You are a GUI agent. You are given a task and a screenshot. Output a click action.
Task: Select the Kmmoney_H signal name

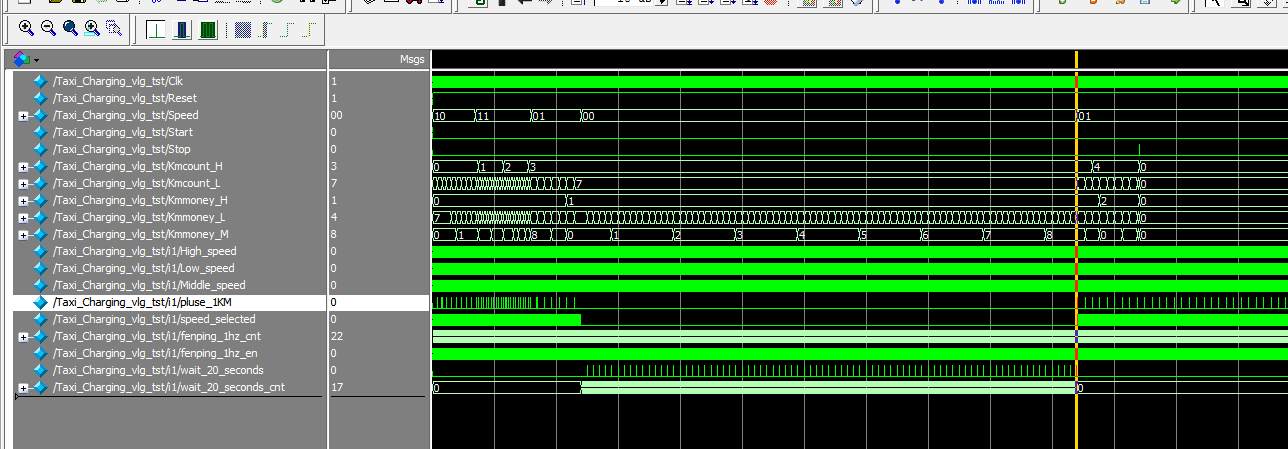pos(140,200)
